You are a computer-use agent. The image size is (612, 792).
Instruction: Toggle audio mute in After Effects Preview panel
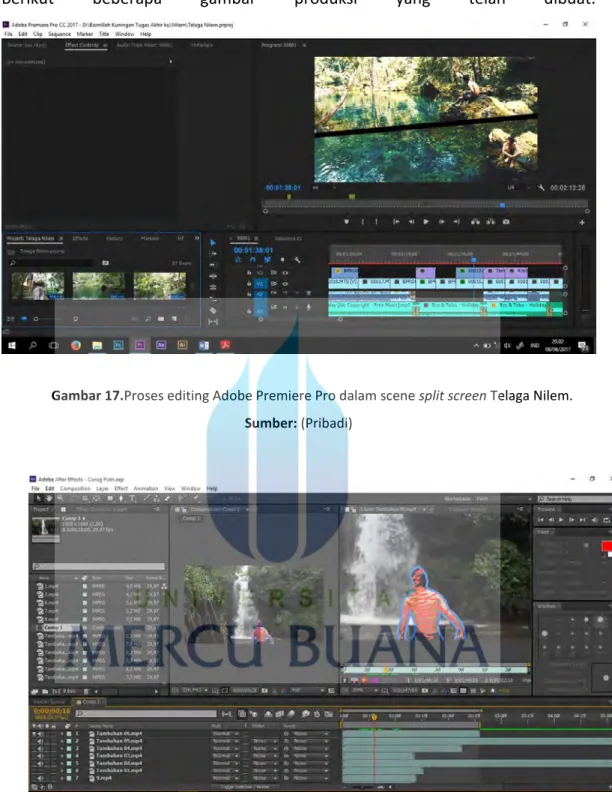click(x=595, y=520)
